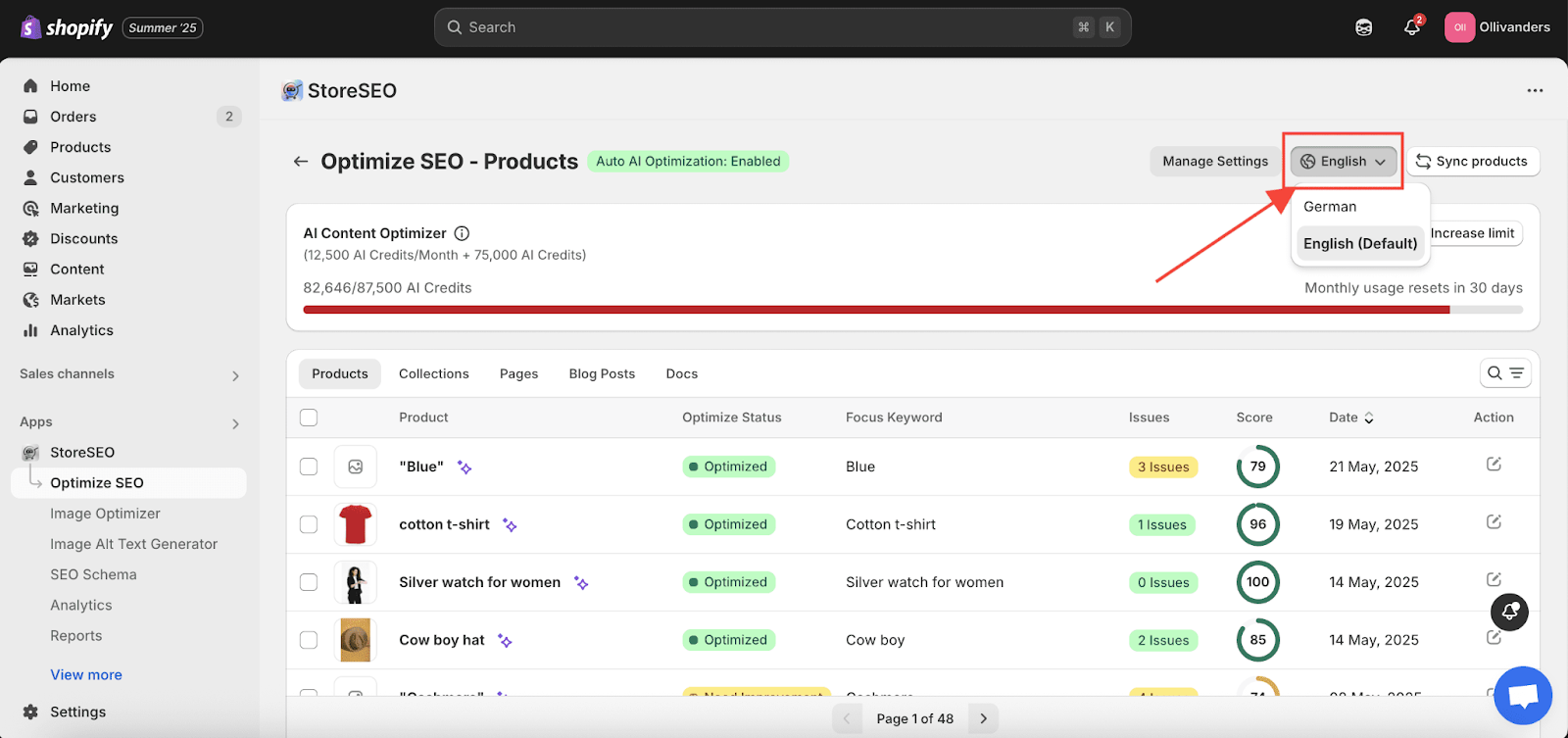Click the Shopify logo
This screenshot has height=738, width=1568.
click(x=67, y=27)
